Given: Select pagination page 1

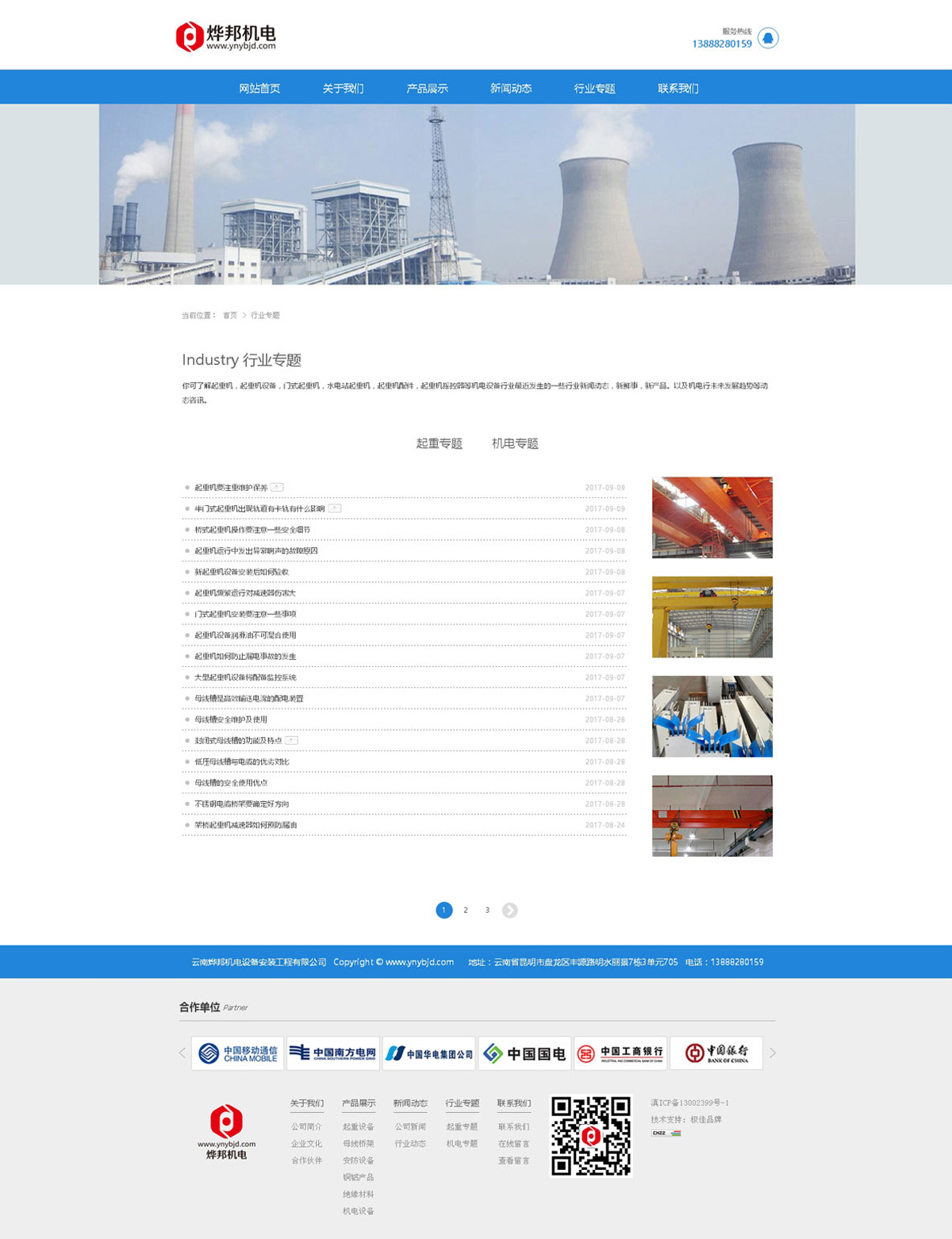Looking at the screenshot, I should [444, 910].
